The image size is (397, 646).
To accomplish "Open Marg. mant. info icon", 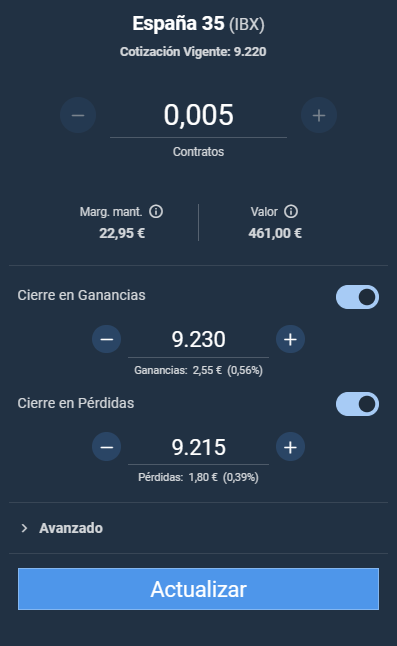I will click(156, 211).
